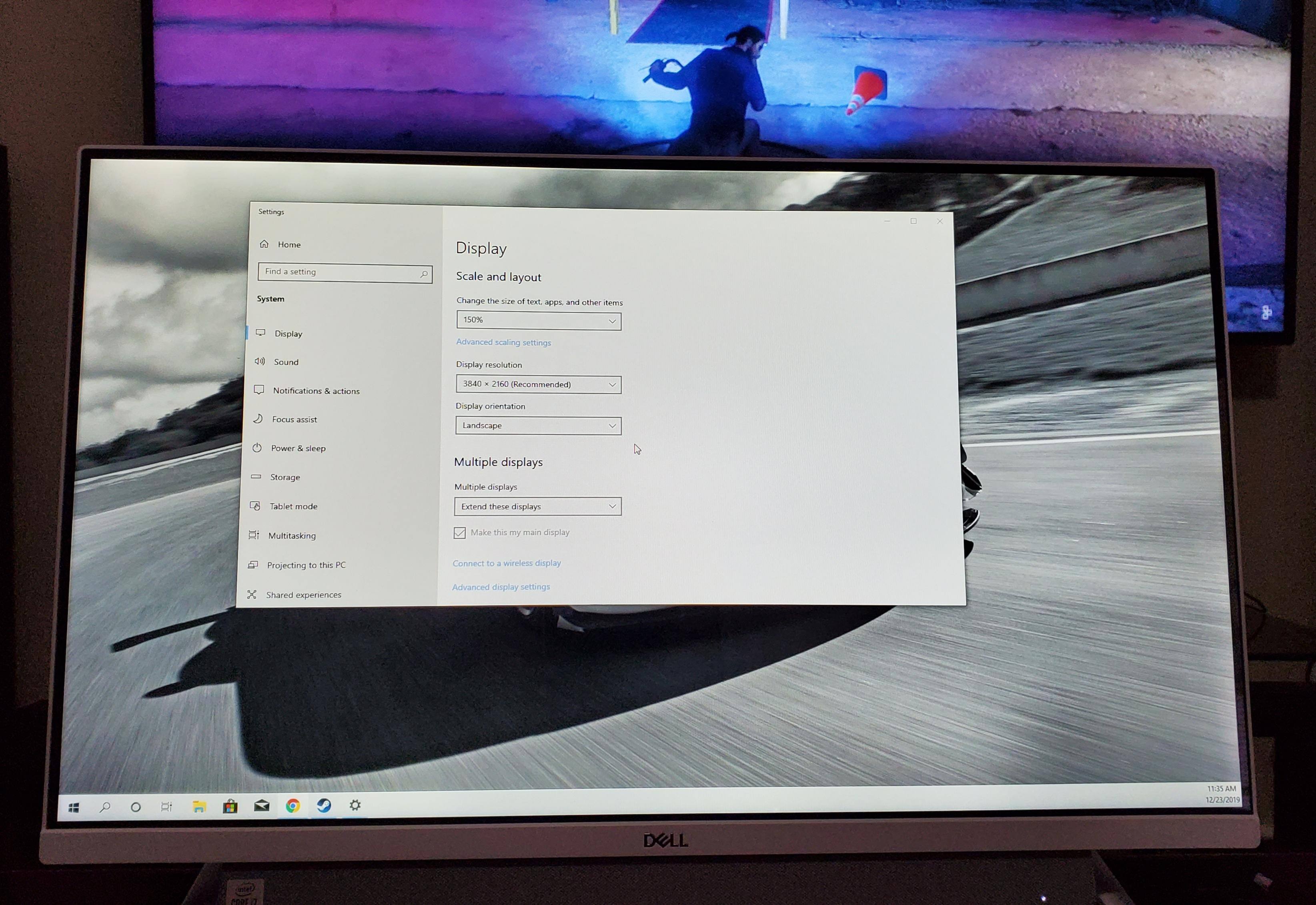Open Advanced scaling settings link
The image size is (1316, 905).
tap(503, 342)
